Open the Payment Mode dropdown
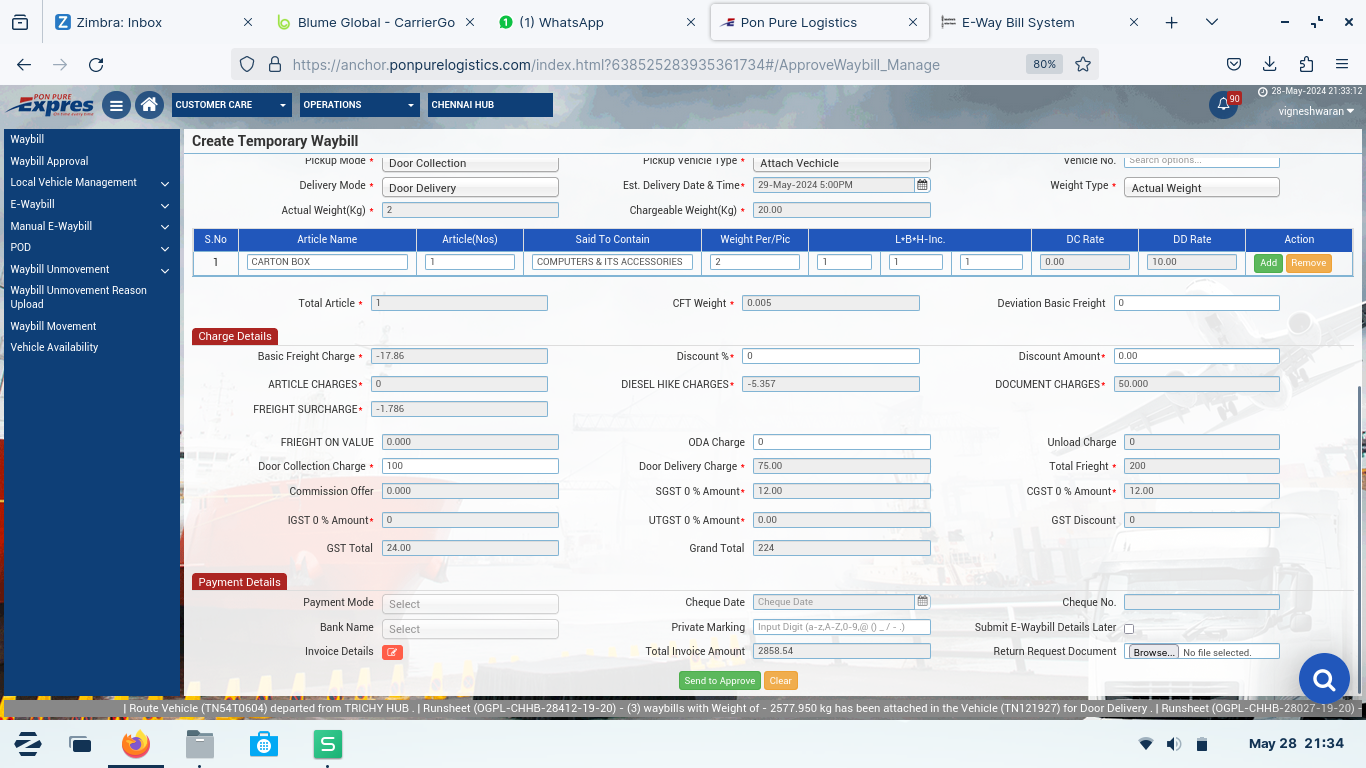Viewport: 1366px width, 768px height. coord(472,604)
